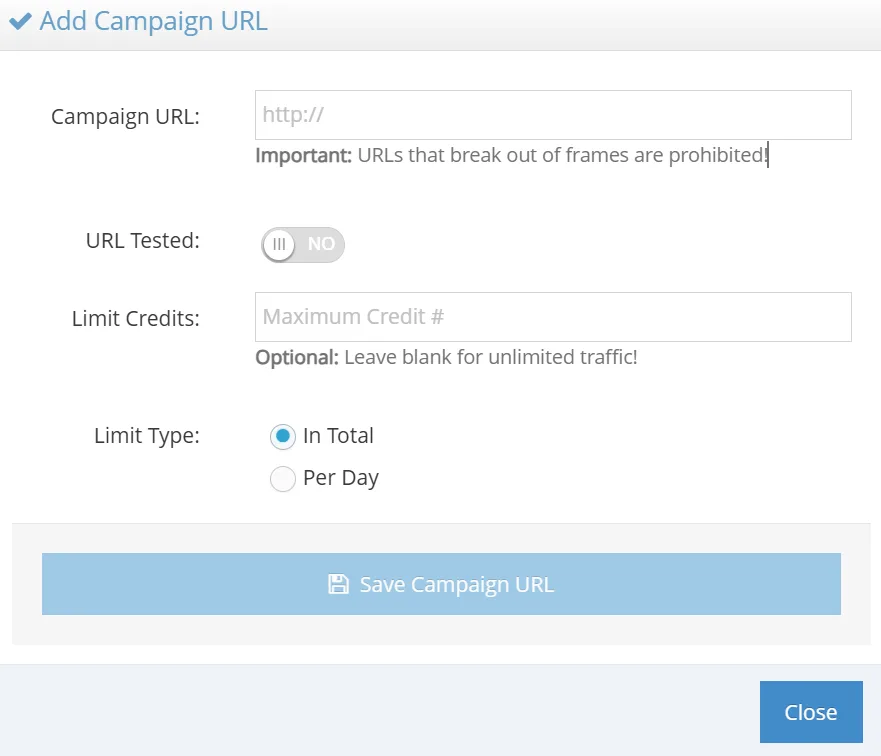Click the Maximum Credit # input field
The image size is (881, 756).
click(553, 317)
